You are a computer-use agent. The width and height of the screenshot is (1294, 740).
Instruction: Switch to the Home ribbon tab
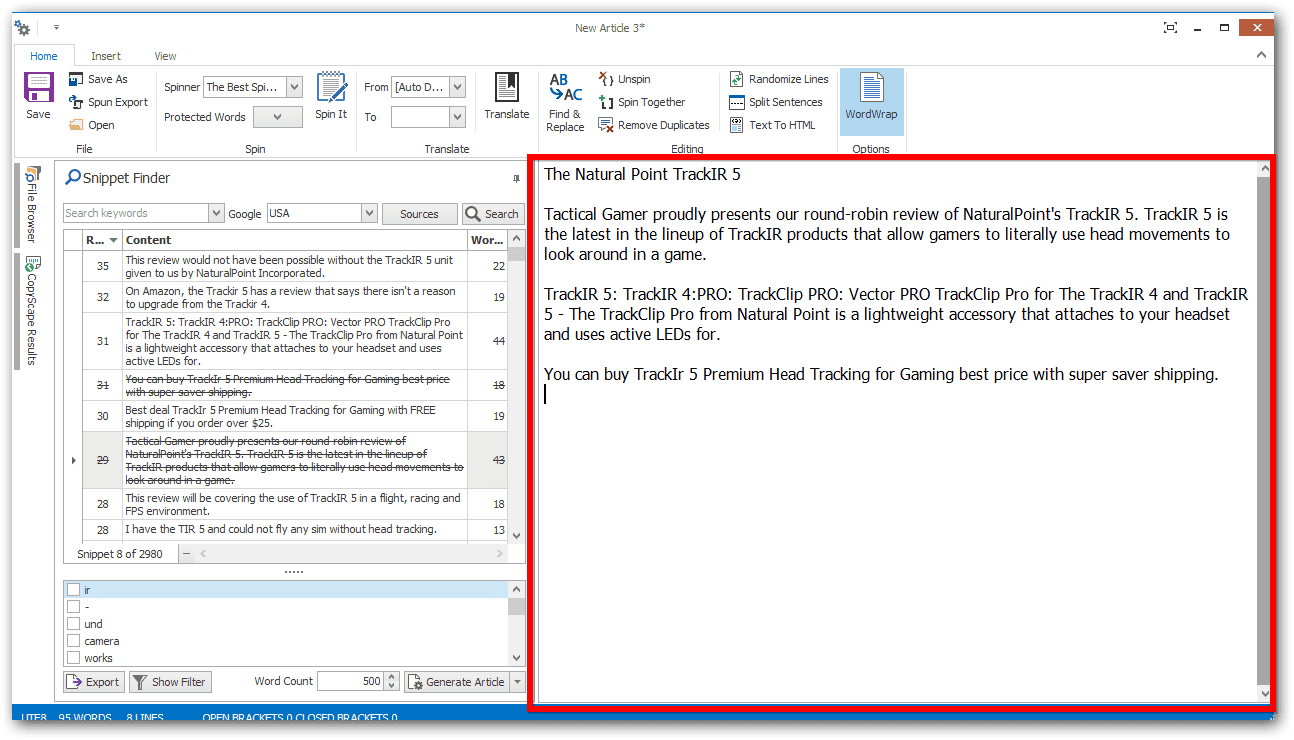tap(44, 56)
